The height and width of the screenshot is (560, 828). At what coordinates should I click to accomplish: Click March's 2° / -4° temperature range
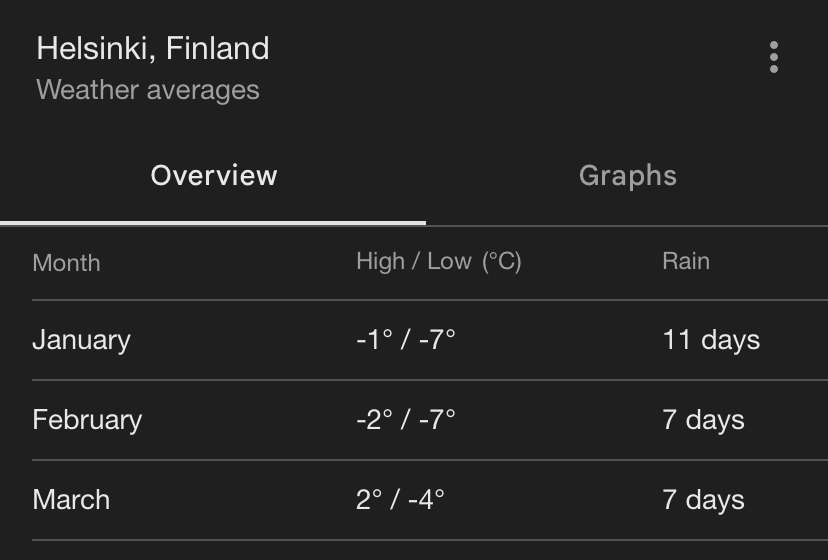click(400, 500)
